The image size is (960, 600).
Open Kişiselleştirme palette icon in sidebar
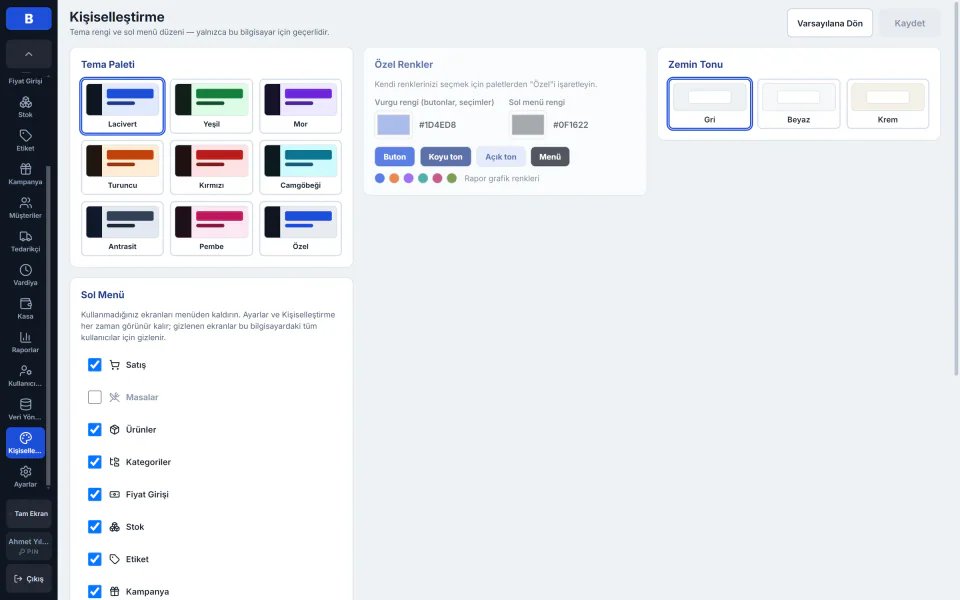click(x=25, y=443)
